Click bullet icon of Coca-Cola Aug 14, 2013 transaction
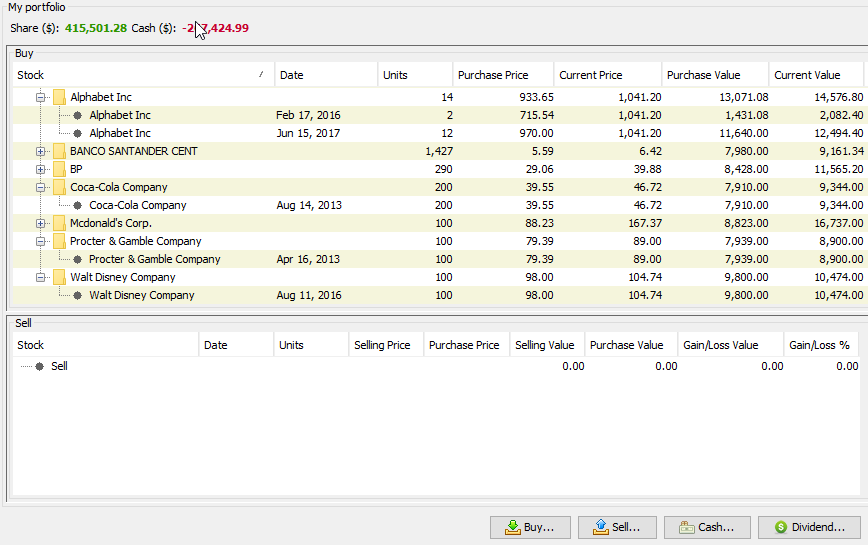The width and height of the screenshot is (868, 545). click(x=78, y=205)
